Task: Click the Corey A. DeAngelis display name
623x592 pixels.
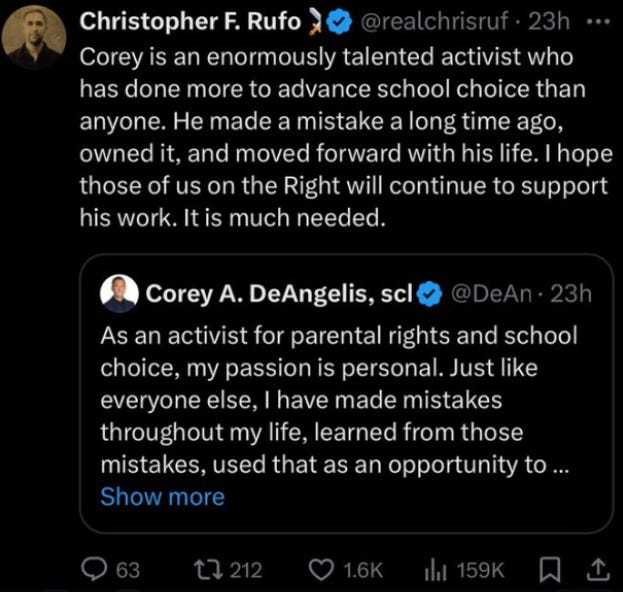Action: pyautogui.click(x=279, y=294)
